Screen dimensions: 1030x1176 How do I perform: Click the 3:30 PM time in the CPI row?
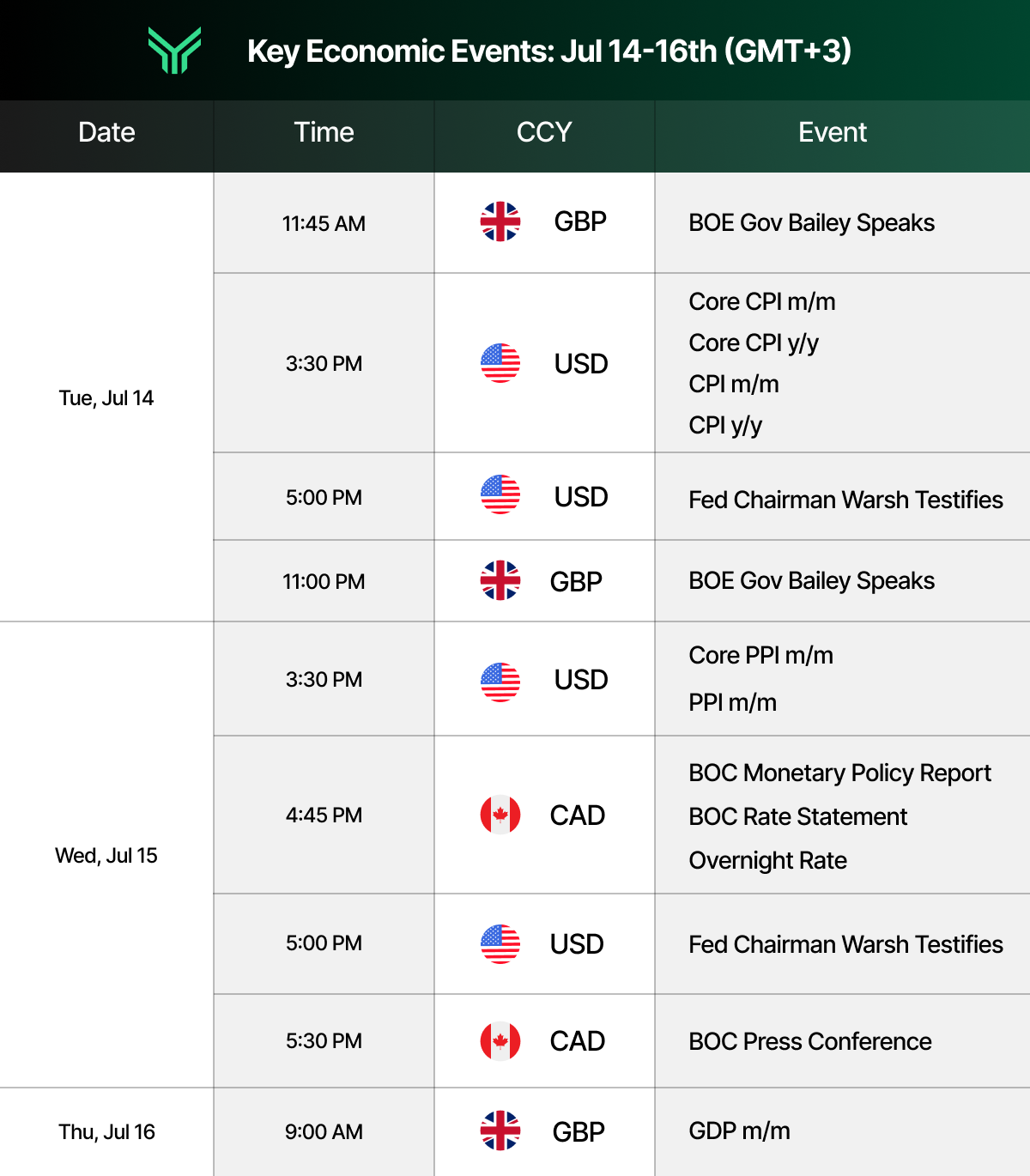(324, 364)
